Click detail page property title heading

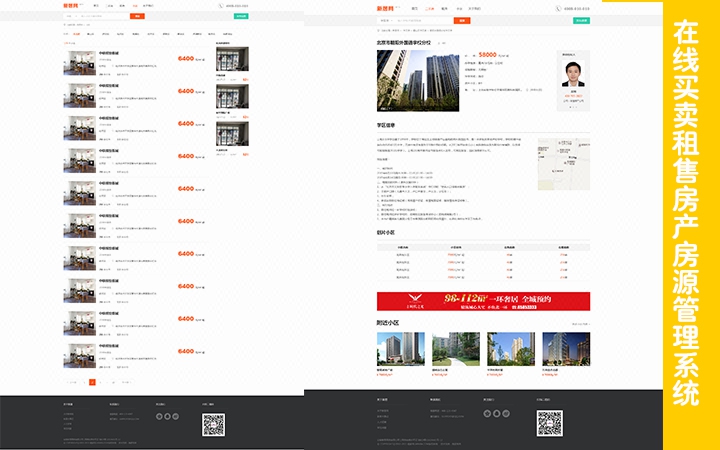pos(404,43)
